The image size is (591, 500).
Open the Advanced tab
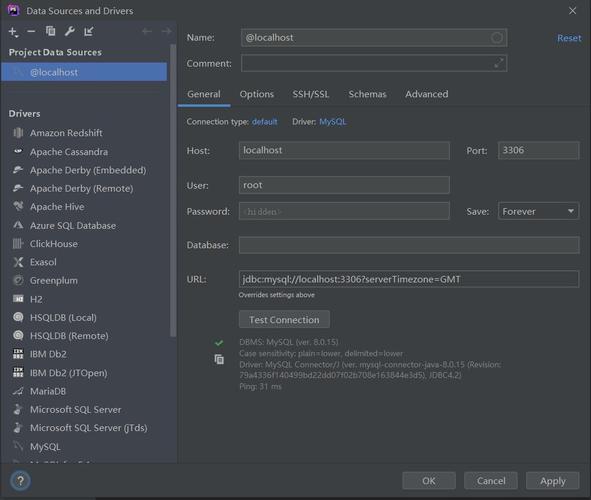(427, 94)
